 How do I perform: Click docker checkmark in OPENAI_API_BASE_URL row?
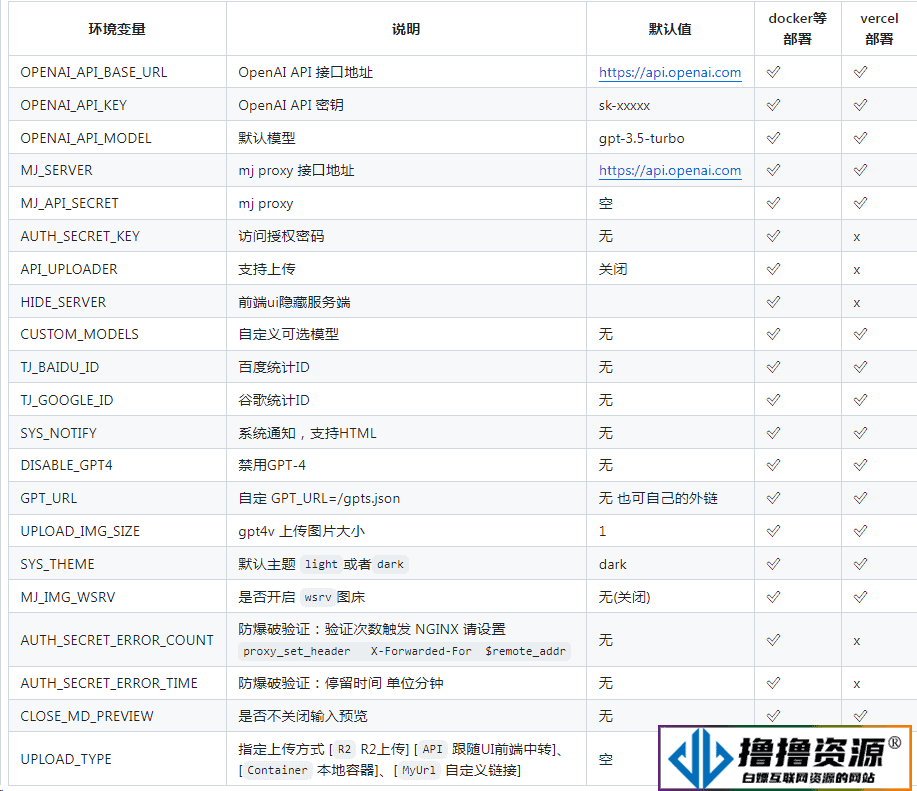point(773,72)
